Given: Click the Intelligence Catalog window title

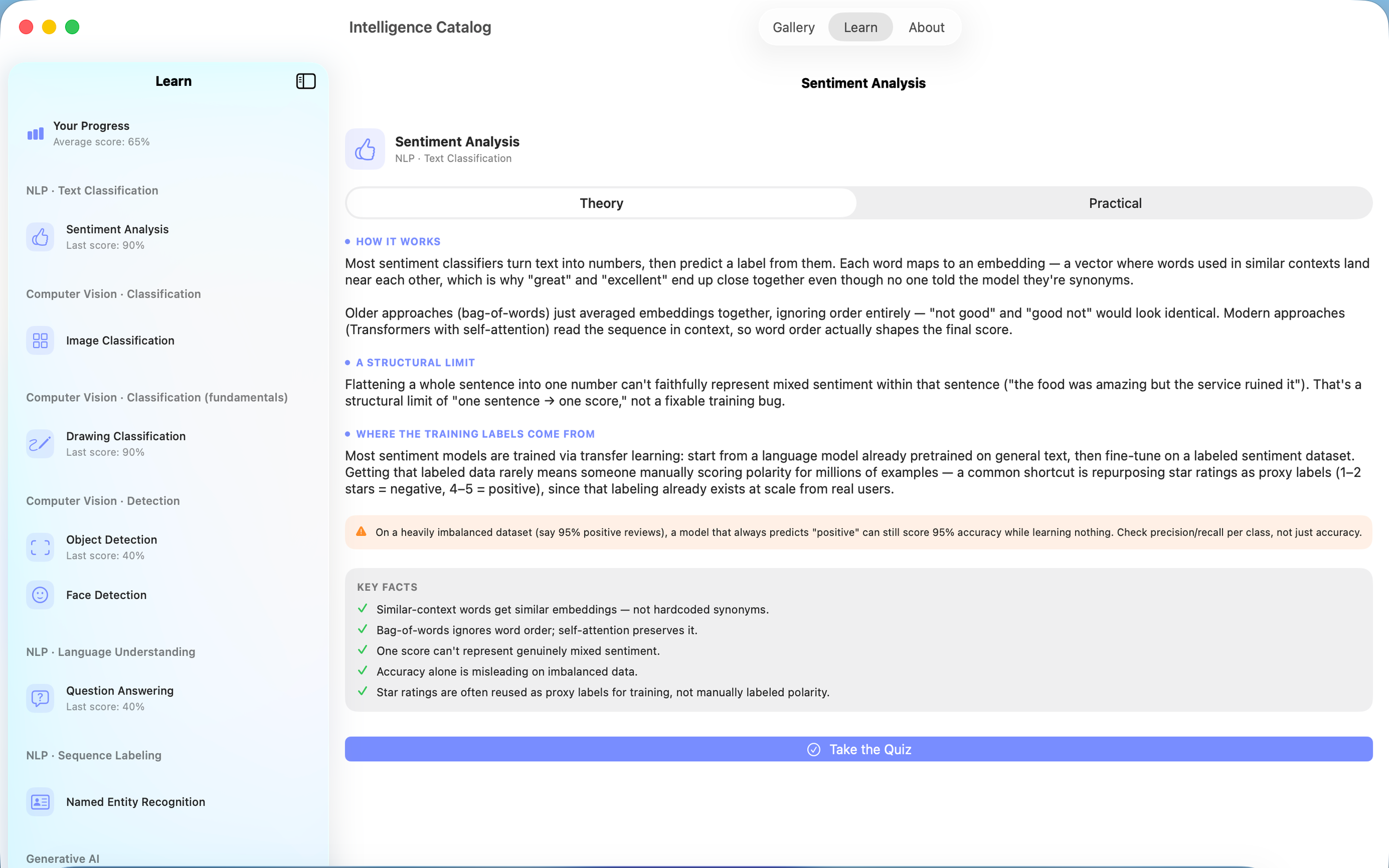Looking at the screenshot, I should click(420, 27).
